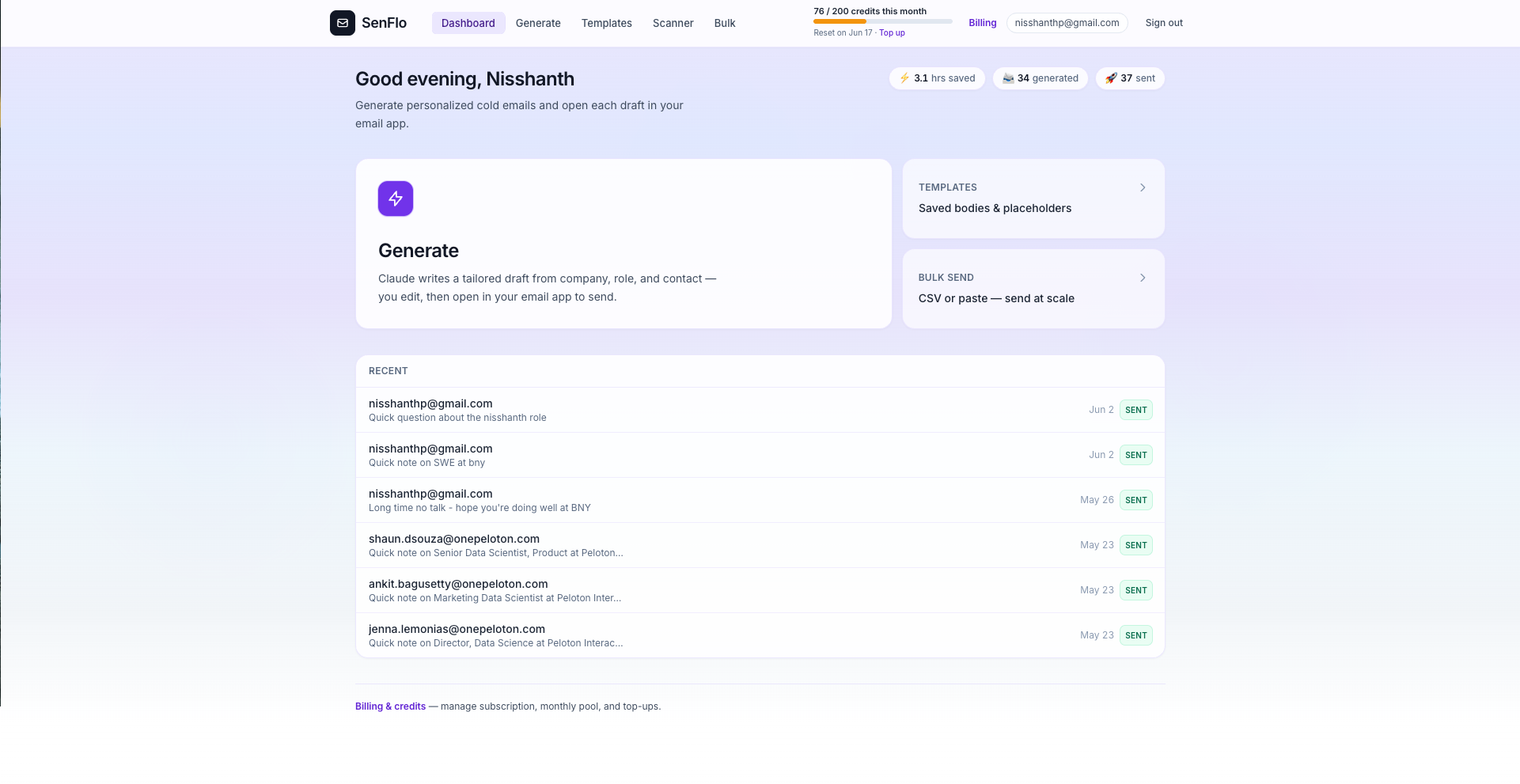Switch to the Generate nav tab

538,23
